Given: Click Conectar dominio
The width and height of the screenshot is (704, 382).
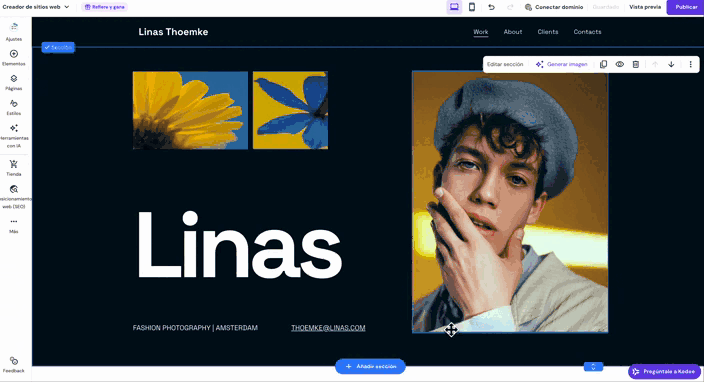Looking at the screenshot, I should [x=554, y=7].
